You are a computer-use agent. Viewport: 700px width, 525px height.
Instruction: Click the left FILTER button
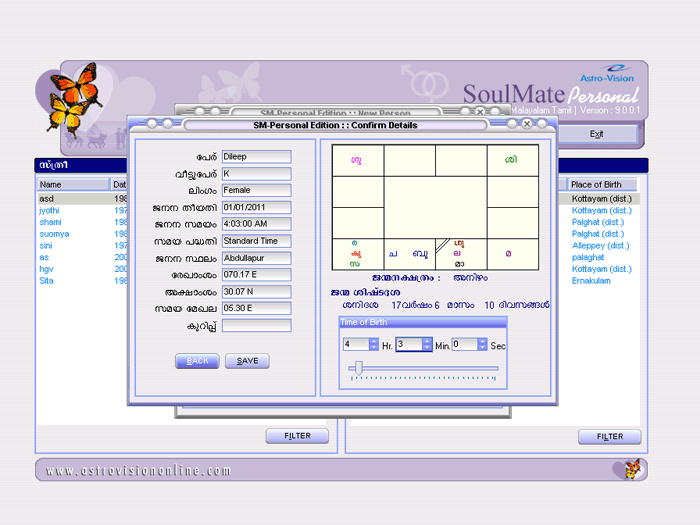(297, 436)
